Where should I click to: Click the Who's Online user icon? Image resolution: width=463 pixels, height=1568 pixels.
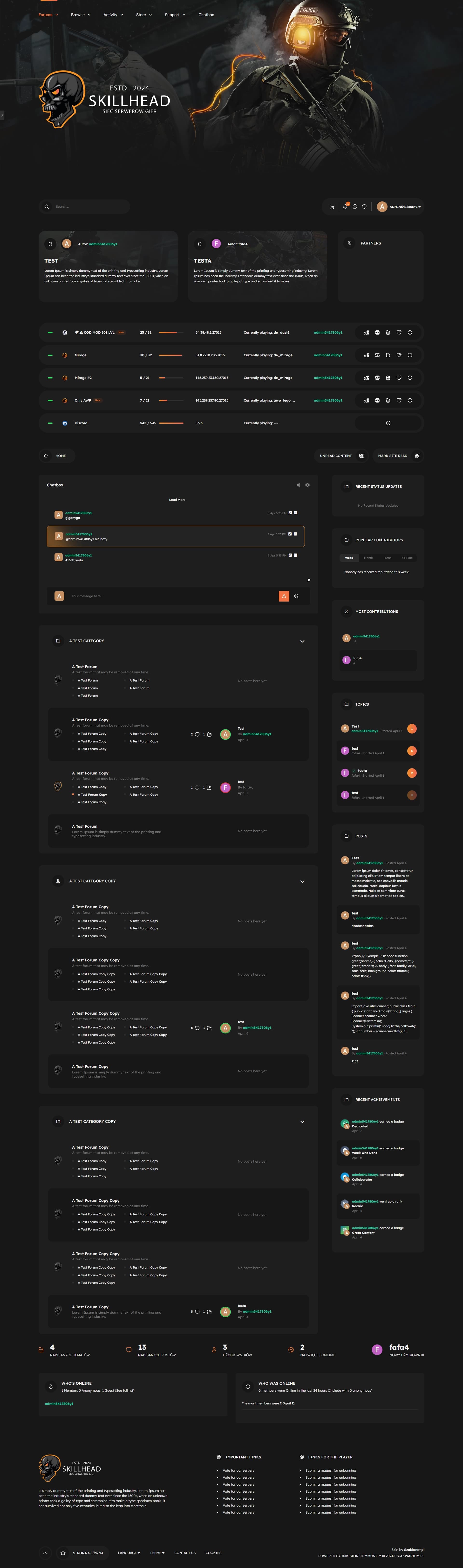coord(51,1387)
